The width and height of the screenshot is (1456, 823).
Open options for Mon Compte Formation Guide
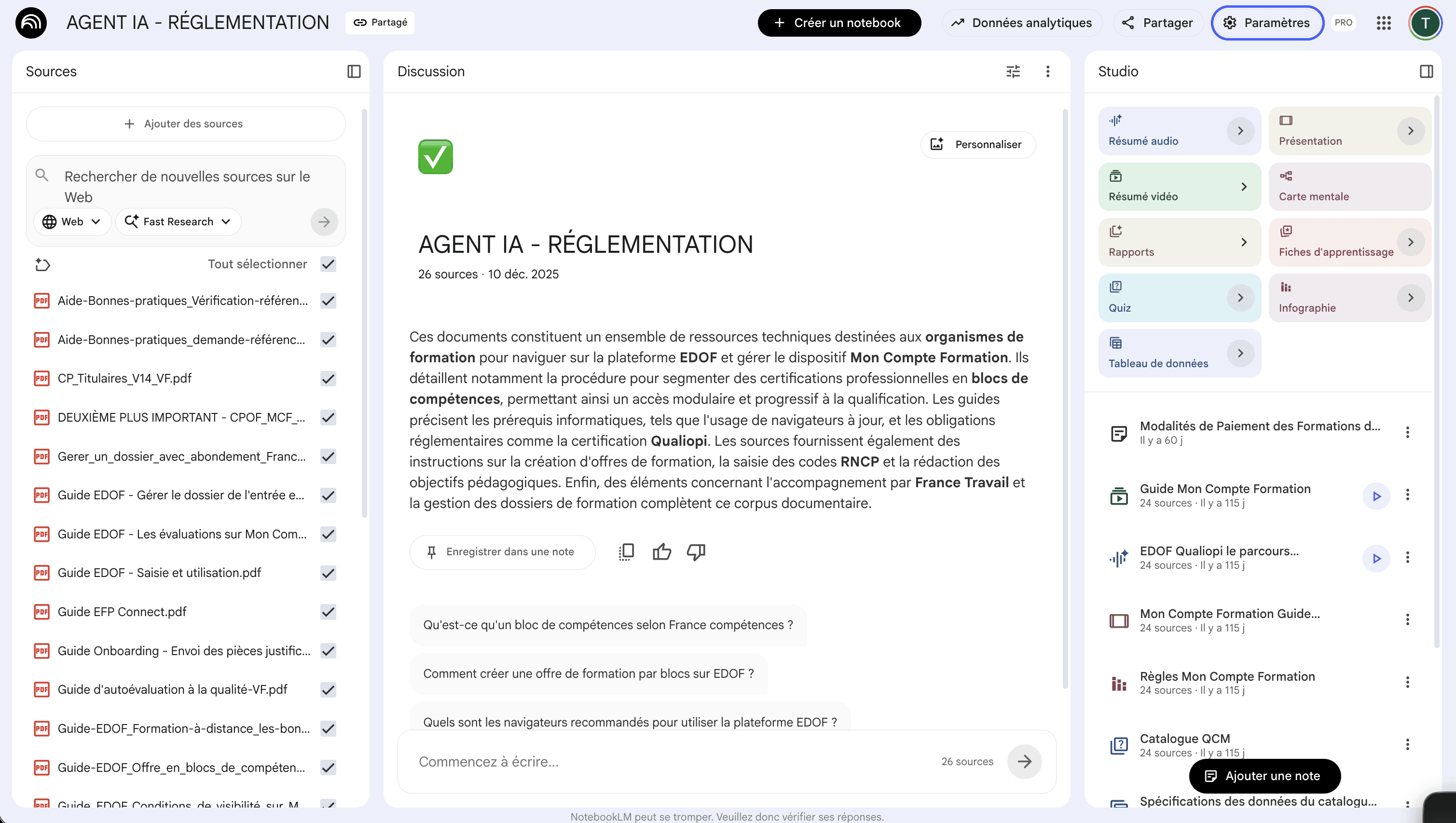[1407, 619]
